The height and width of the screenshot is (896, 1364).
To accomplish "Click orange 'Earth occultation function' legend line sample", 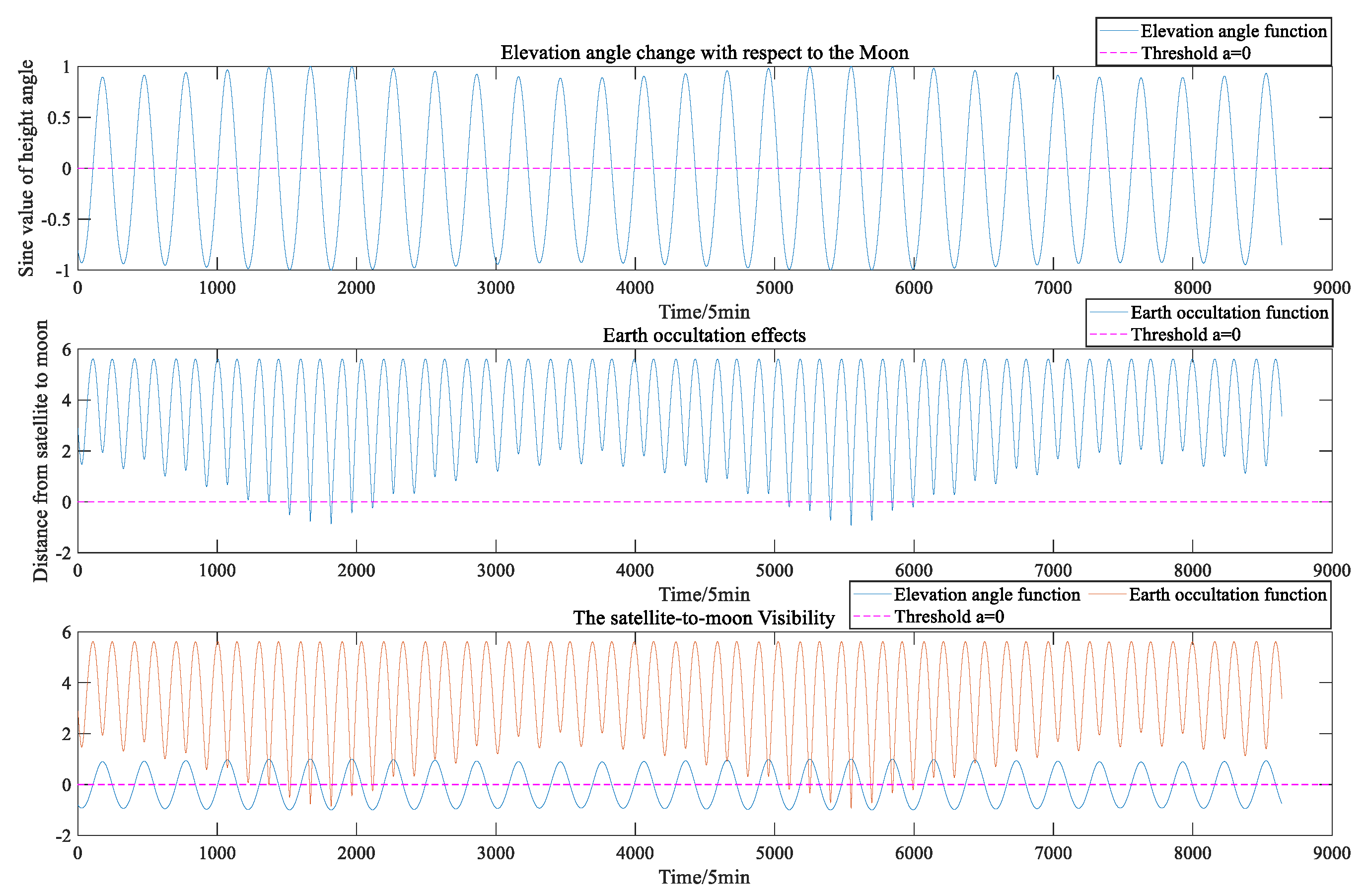I will [1107, 595].
